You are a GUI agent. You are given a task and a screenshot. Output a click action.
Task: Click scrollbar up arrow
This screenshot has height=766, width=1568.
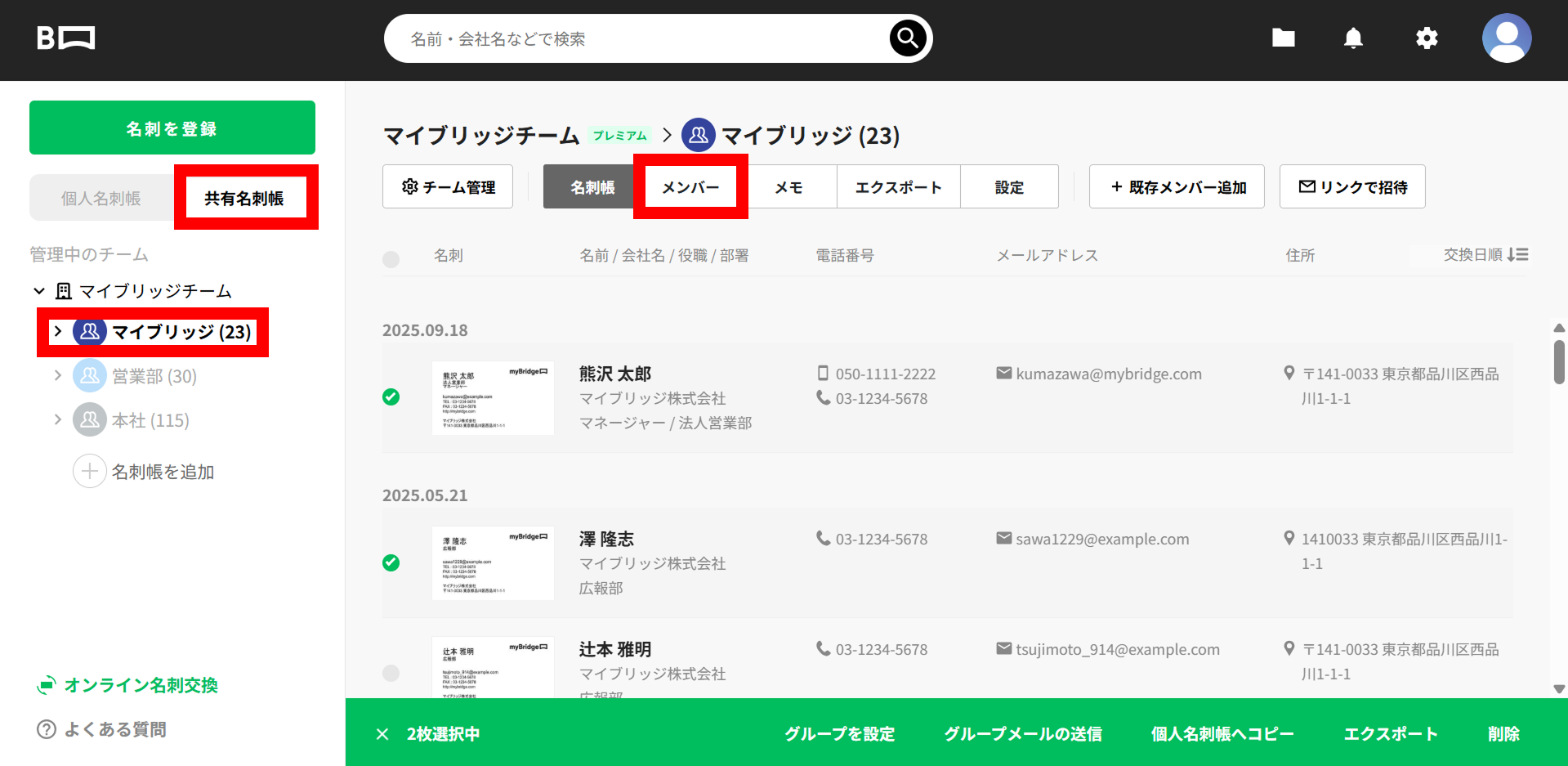(1559, 328)
